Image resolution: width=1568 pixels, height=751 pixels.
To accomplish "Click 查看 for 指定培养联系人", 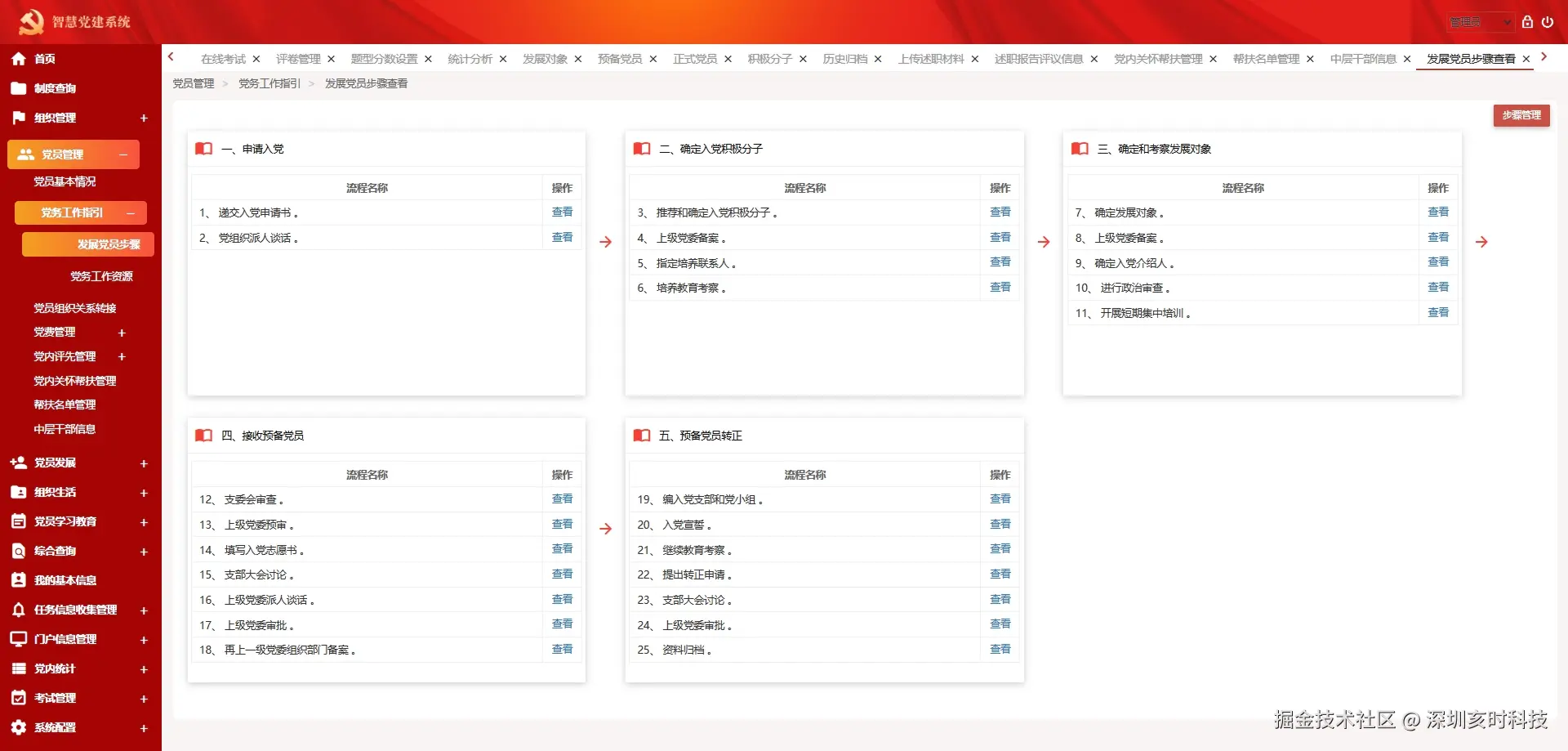I will point(1000,262).
